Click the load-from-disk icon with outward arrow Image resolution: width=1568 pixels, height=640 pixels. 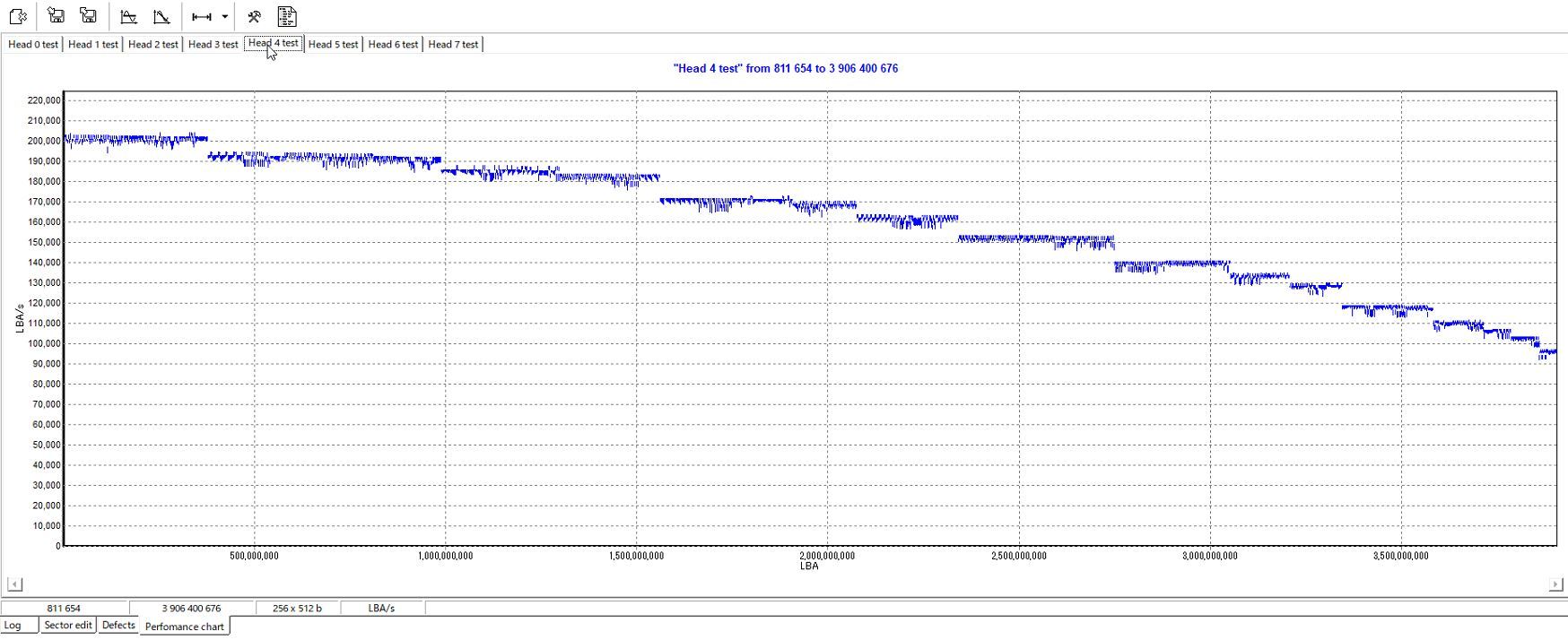click(88, 16)
